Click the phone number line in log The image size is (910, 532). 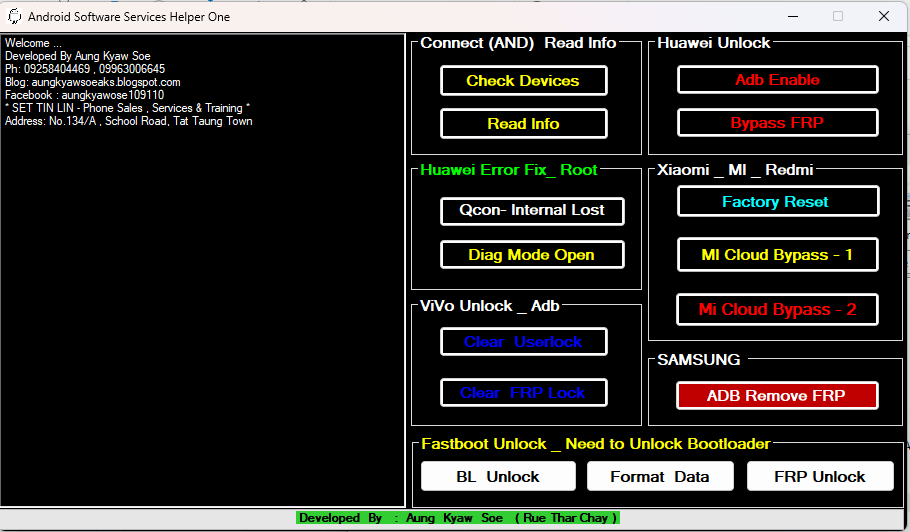(x=85, y=68)
